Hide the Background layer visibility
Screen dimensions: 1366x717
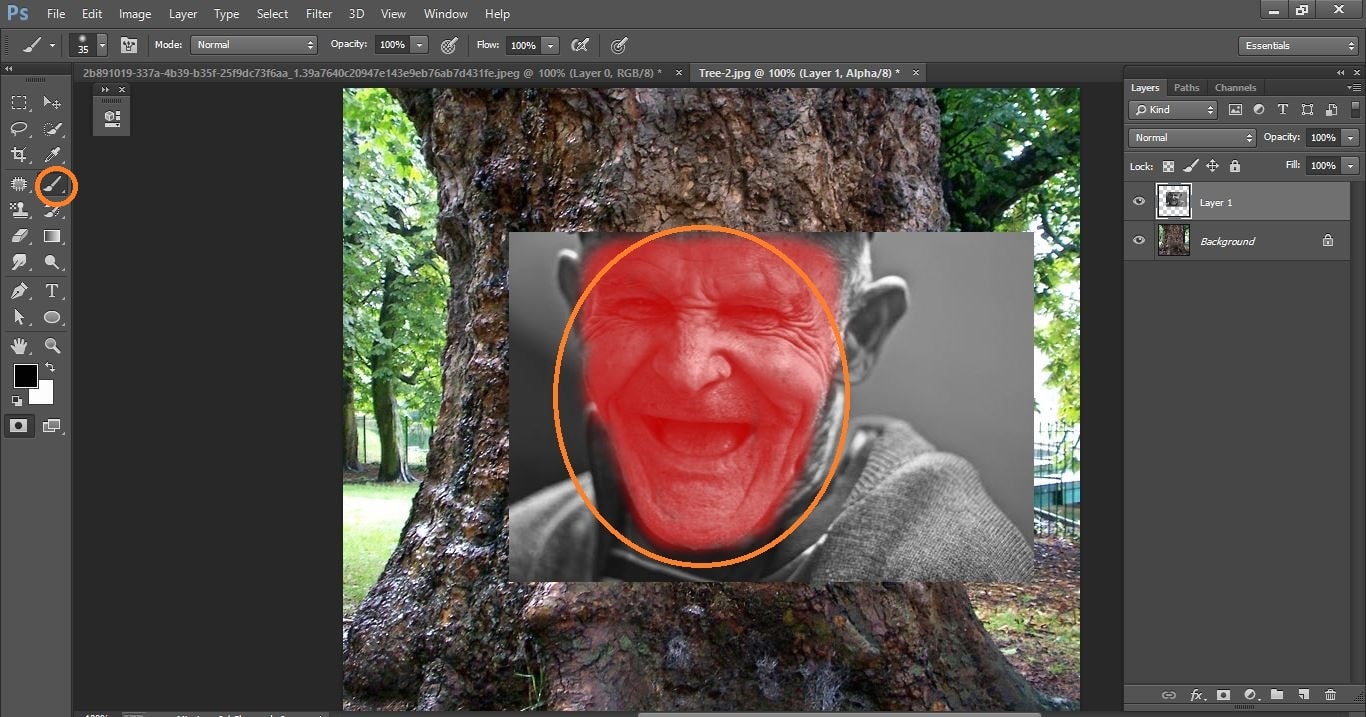click(1138, 240)
